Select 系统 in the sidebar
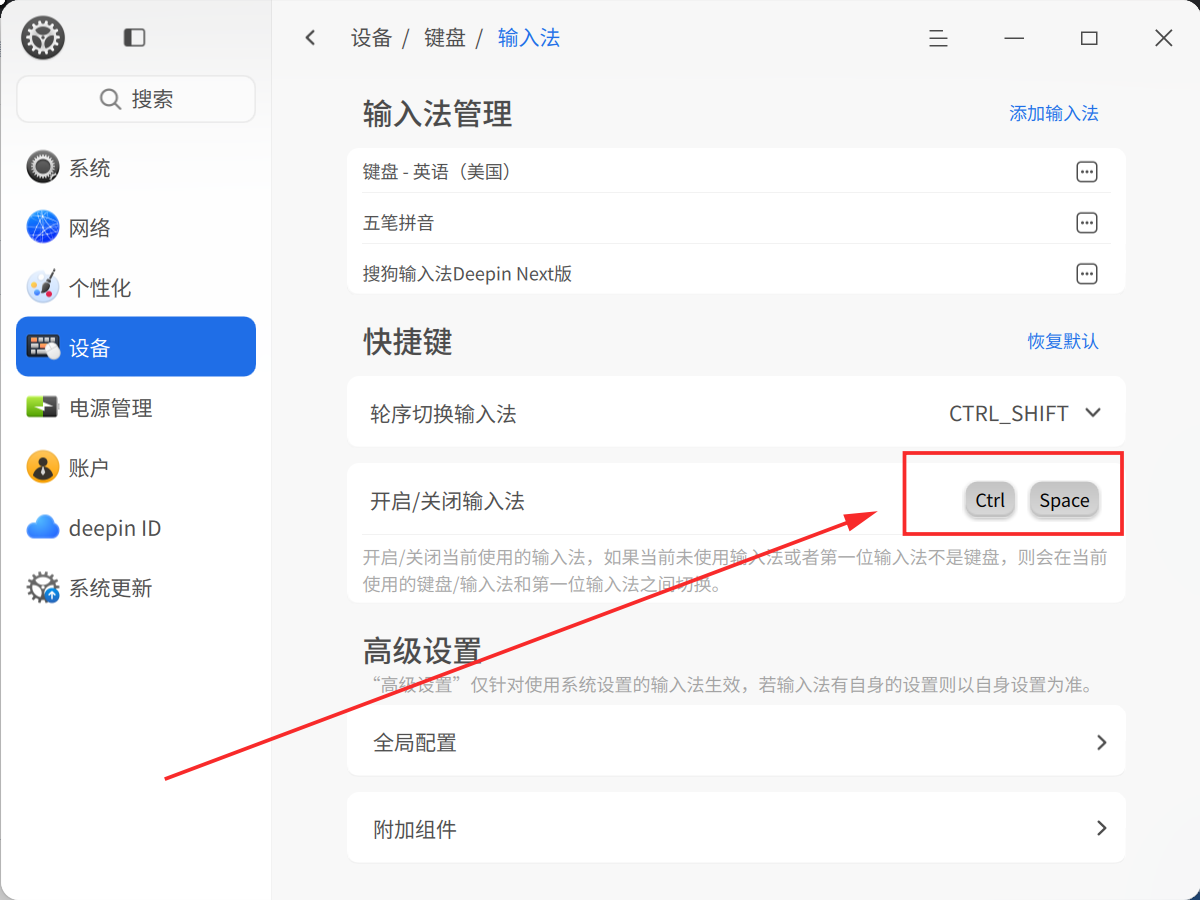The height and width of the screenshot is (900, 1200). pos(136,167)
